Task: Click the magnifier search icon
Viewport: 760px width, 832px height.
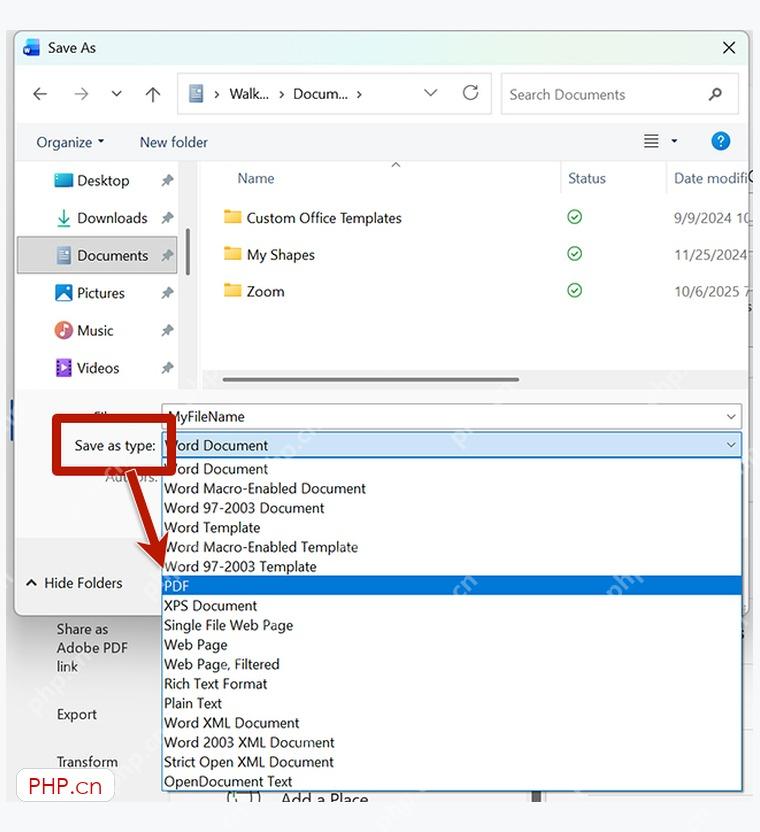Action: tap(715, 94)
